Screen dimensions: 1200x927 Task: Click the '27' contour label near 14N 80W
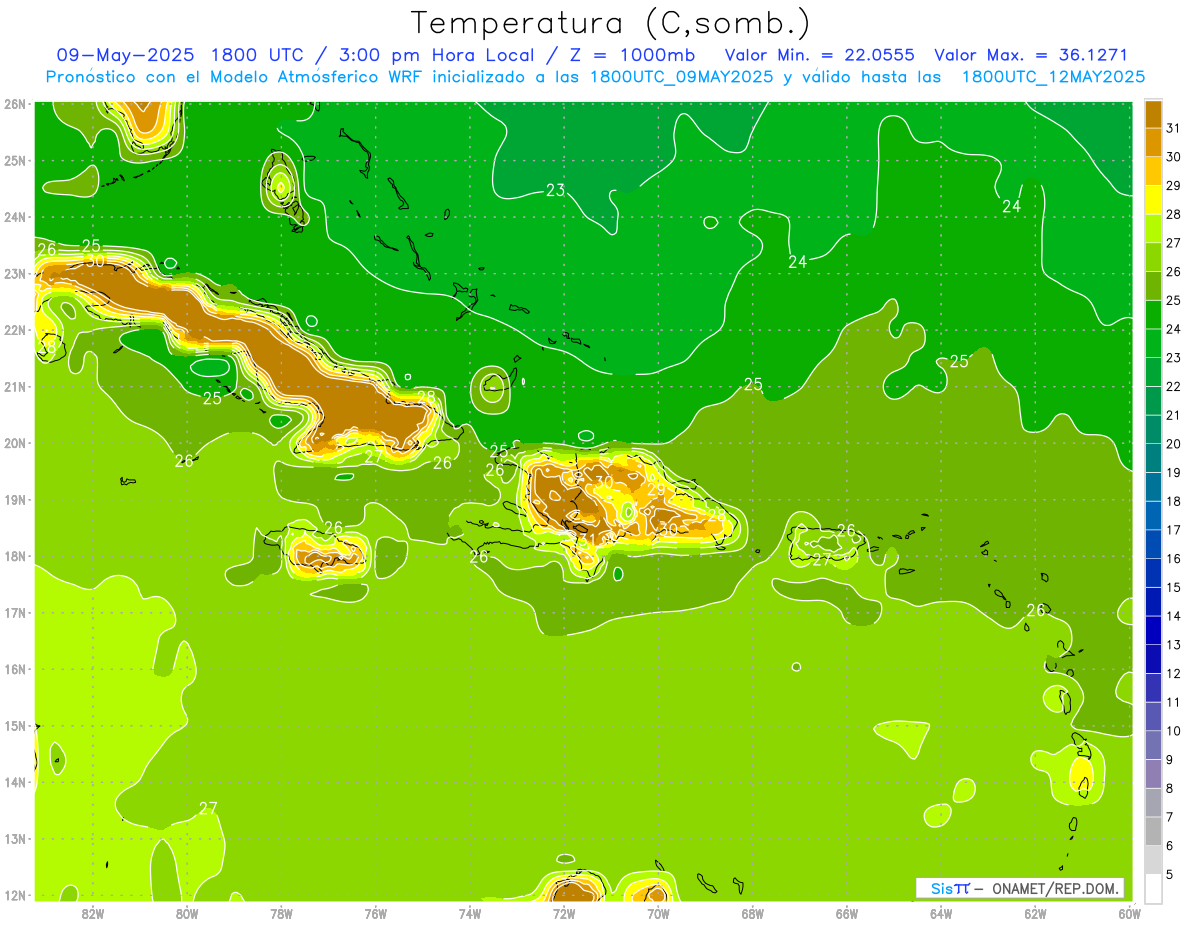208,808
